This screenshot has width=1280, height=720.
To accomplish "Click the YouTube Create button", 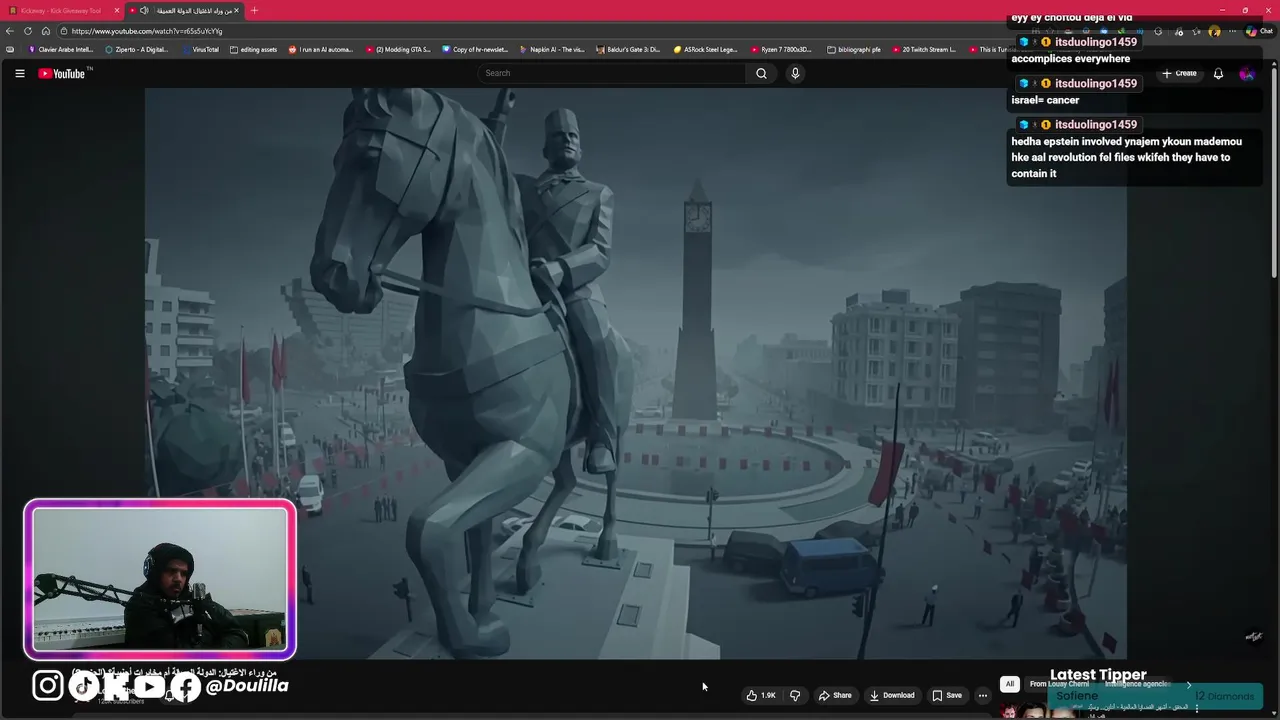I will [x=1179, y=73].
